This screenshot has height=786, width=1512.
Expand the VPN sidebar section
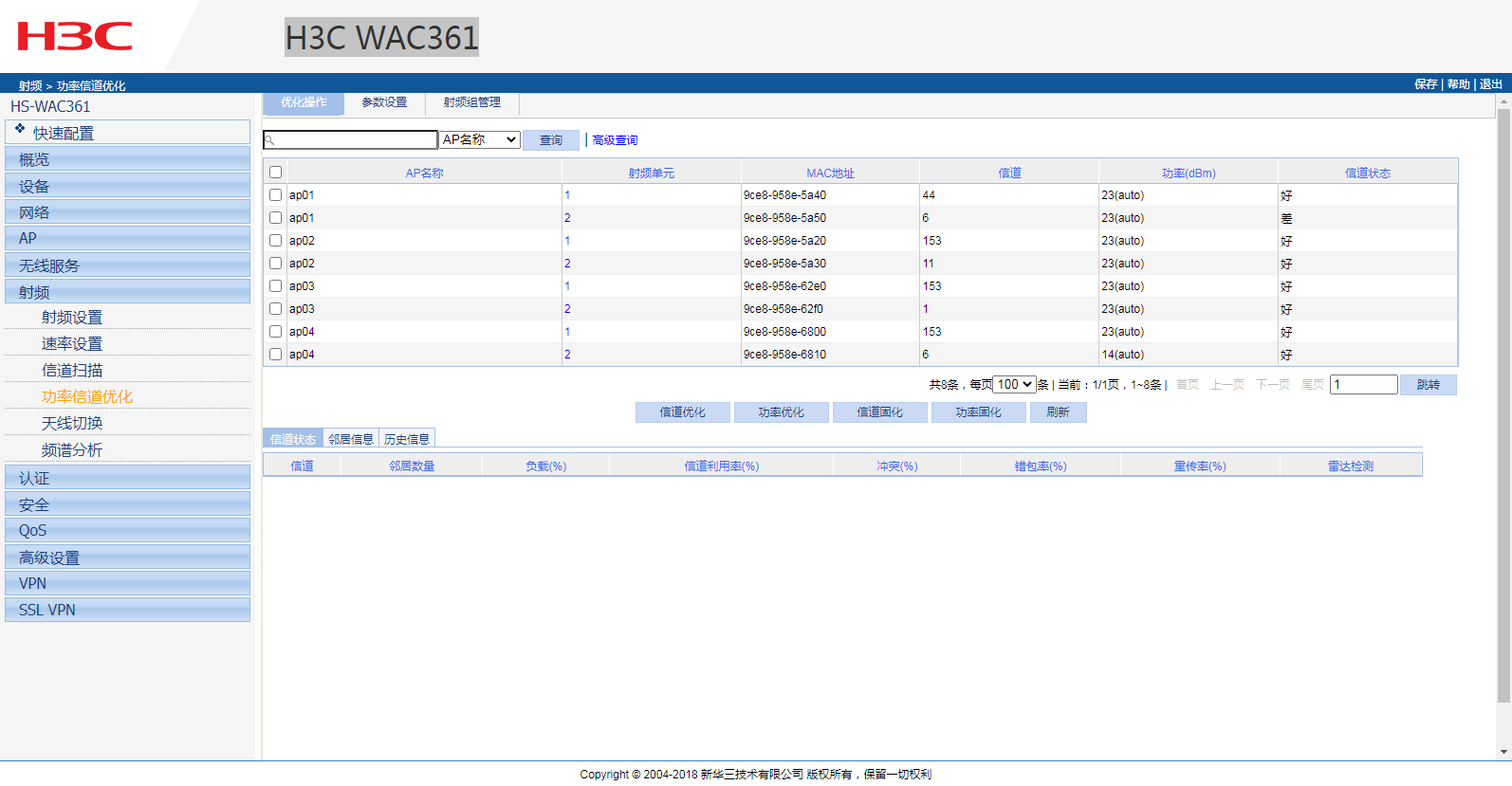click(127, 584)
